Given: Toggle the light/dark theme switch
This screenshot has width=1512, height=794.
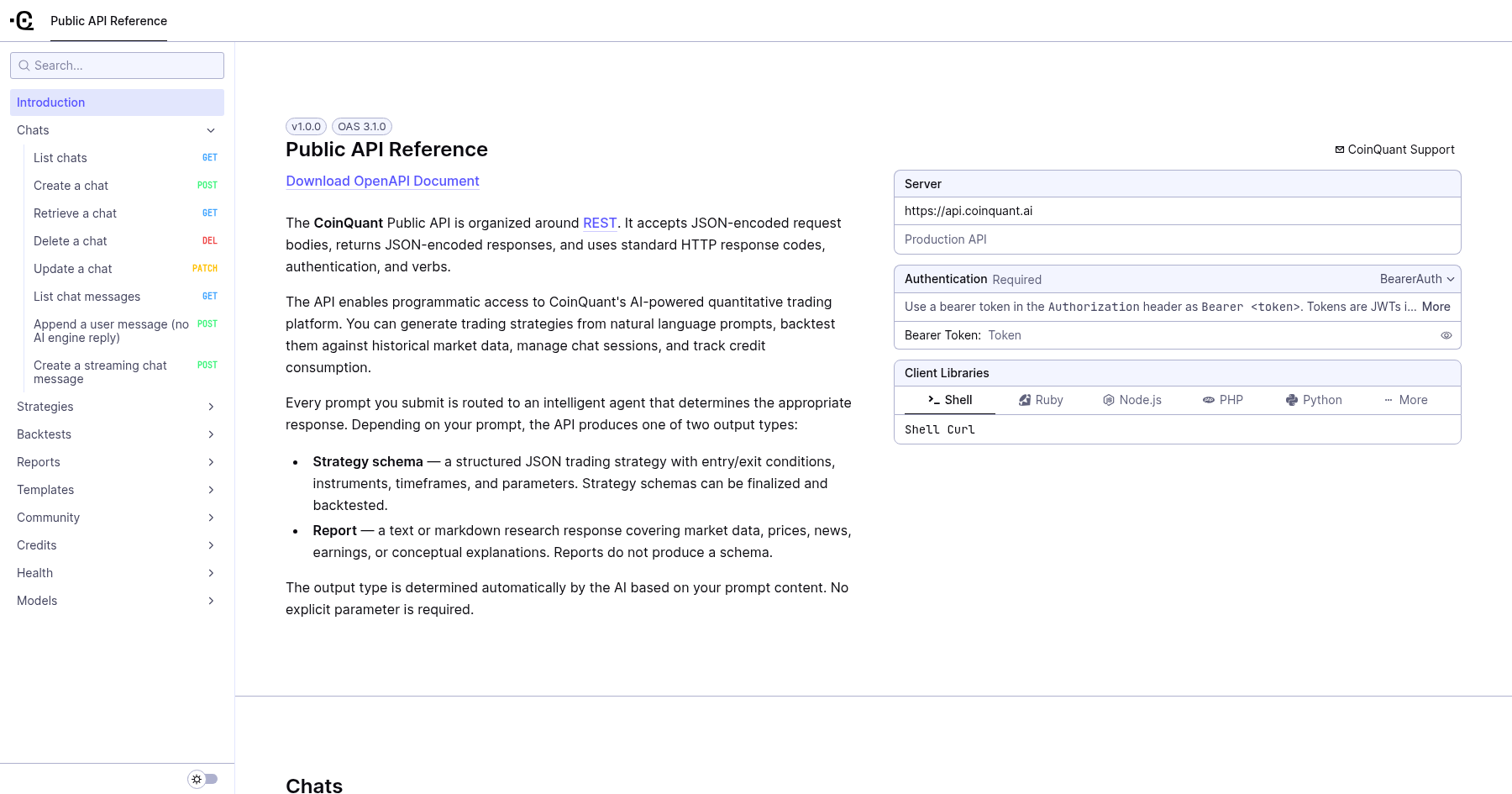Looking at the screenshot, I should click(202, 779).
